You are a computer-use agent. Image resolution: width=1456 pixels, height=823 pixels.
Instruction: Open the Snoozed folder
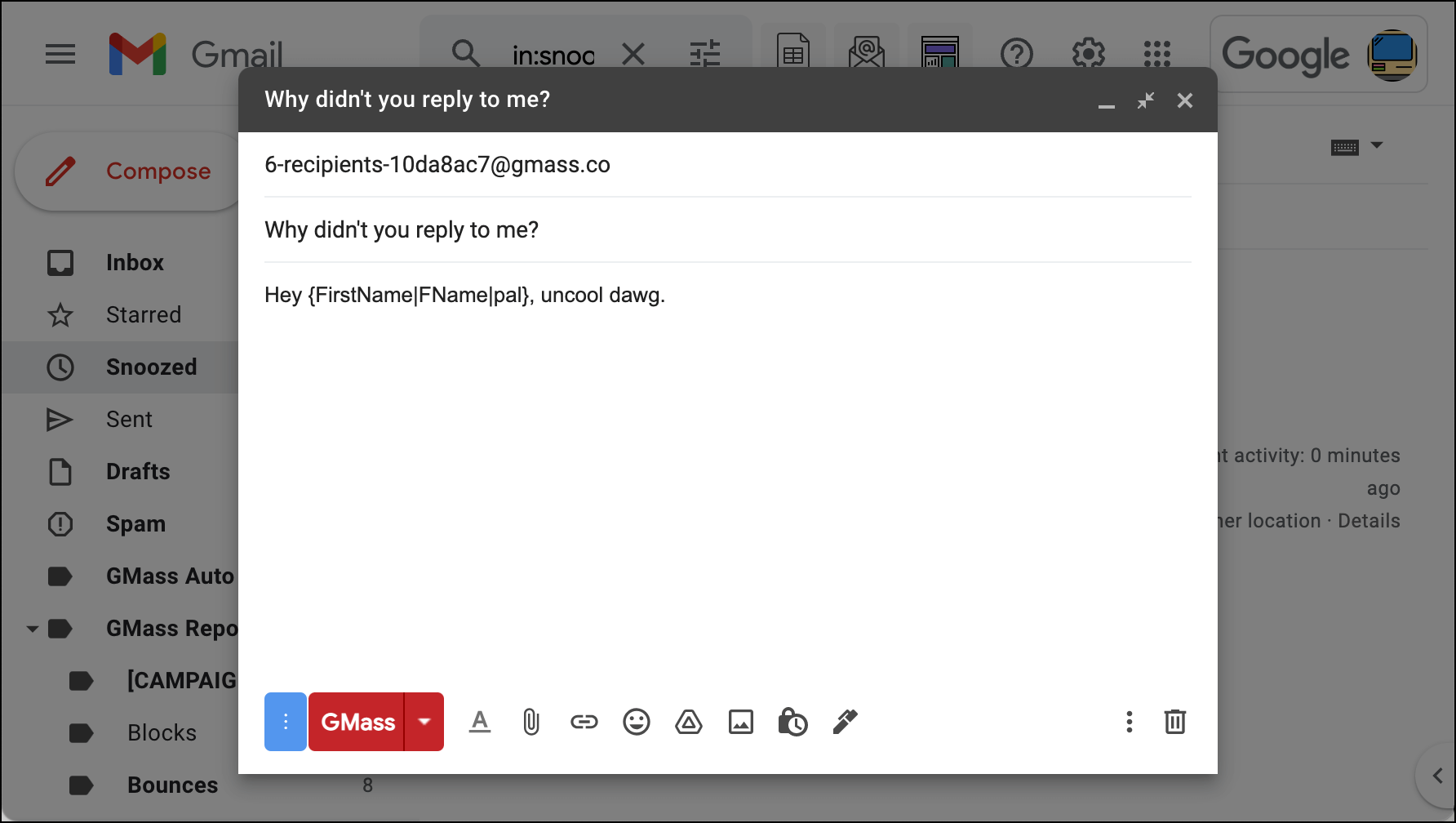(x=152, y=367)
